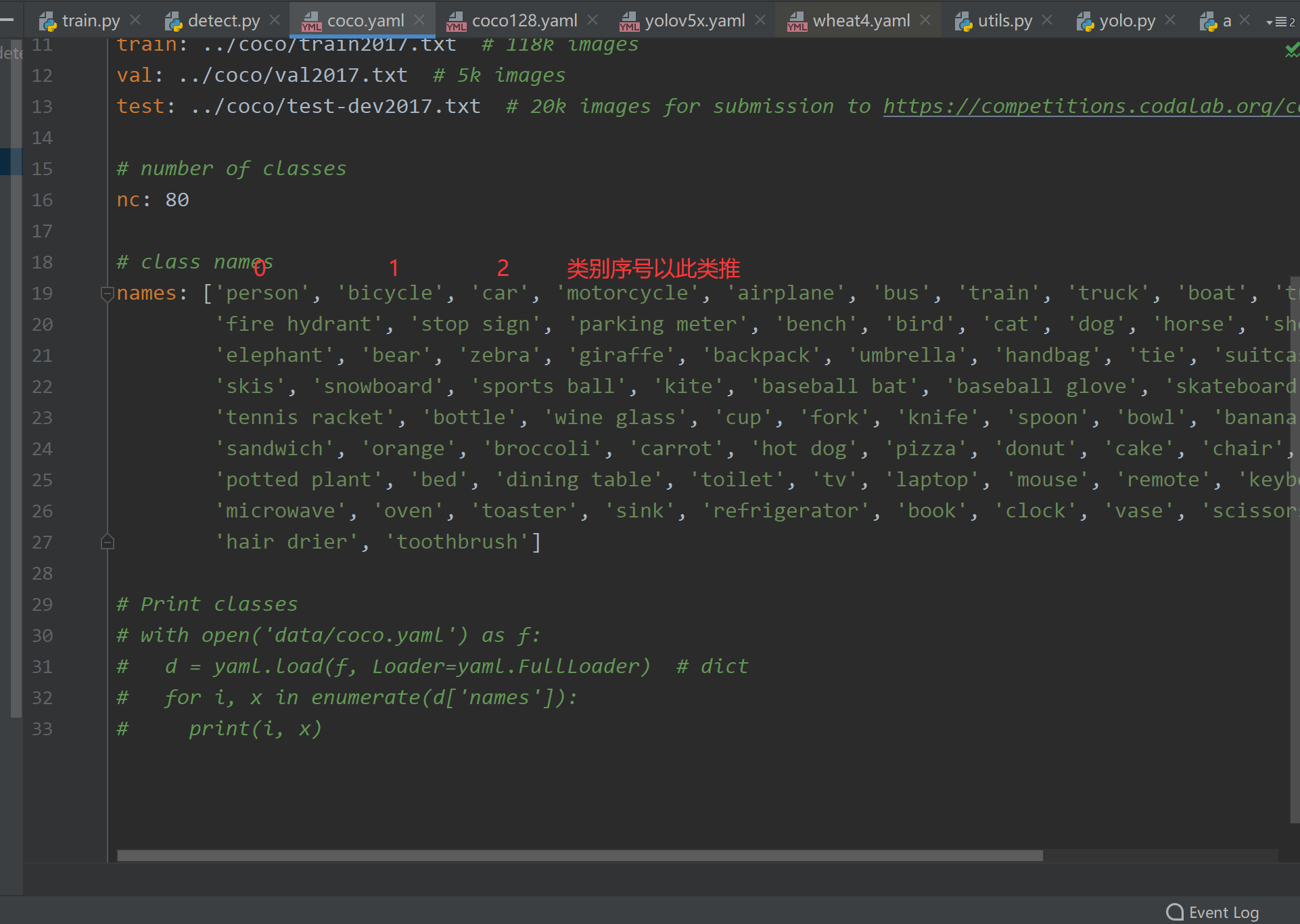Image resolution: width=1300 pixels, height=924 pixels.
Task: Open the train.py tab
Action: [91, 21]
